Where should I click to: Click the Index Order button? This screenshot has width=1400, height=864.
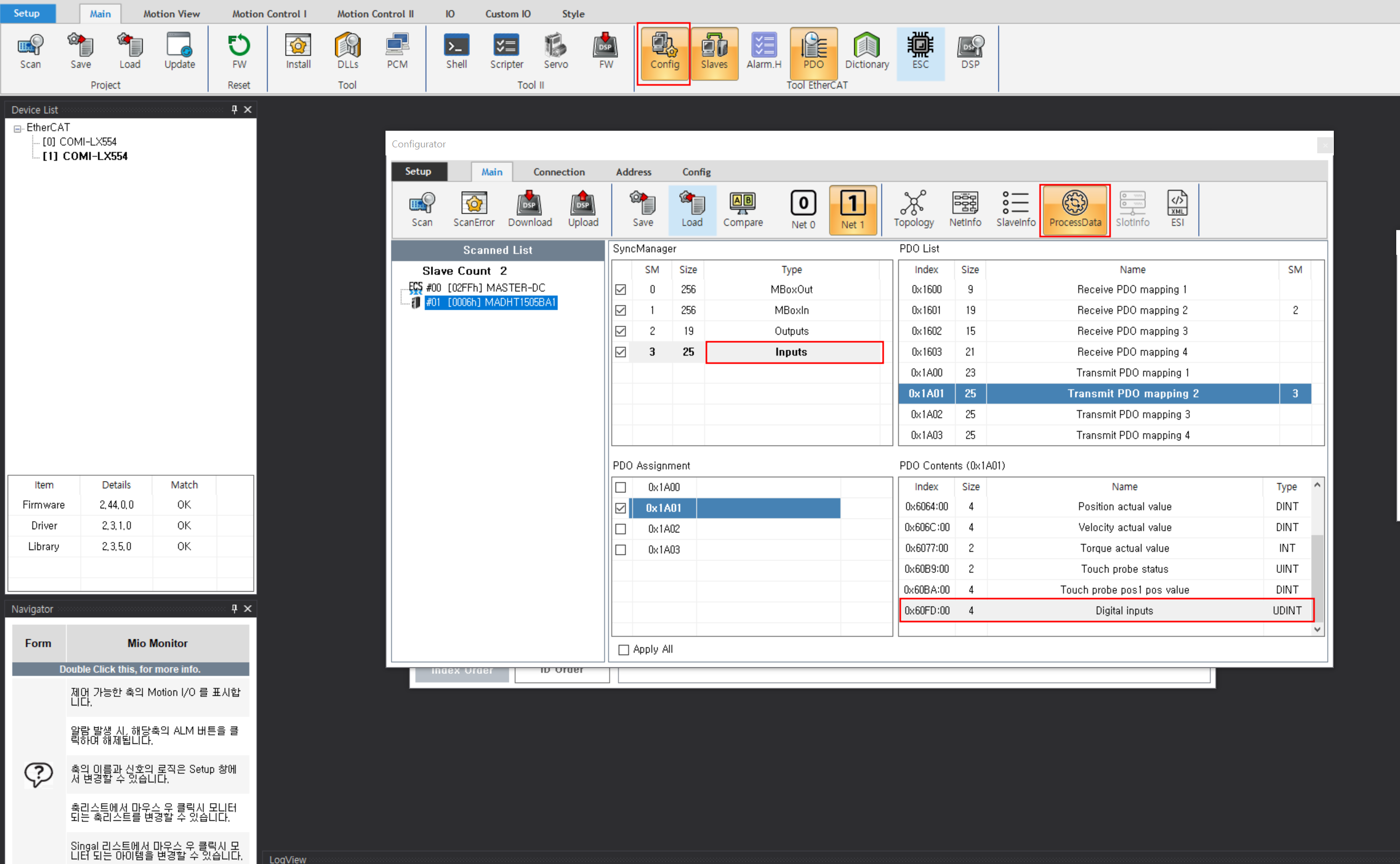pyautogui.click(x=461, y=672)
